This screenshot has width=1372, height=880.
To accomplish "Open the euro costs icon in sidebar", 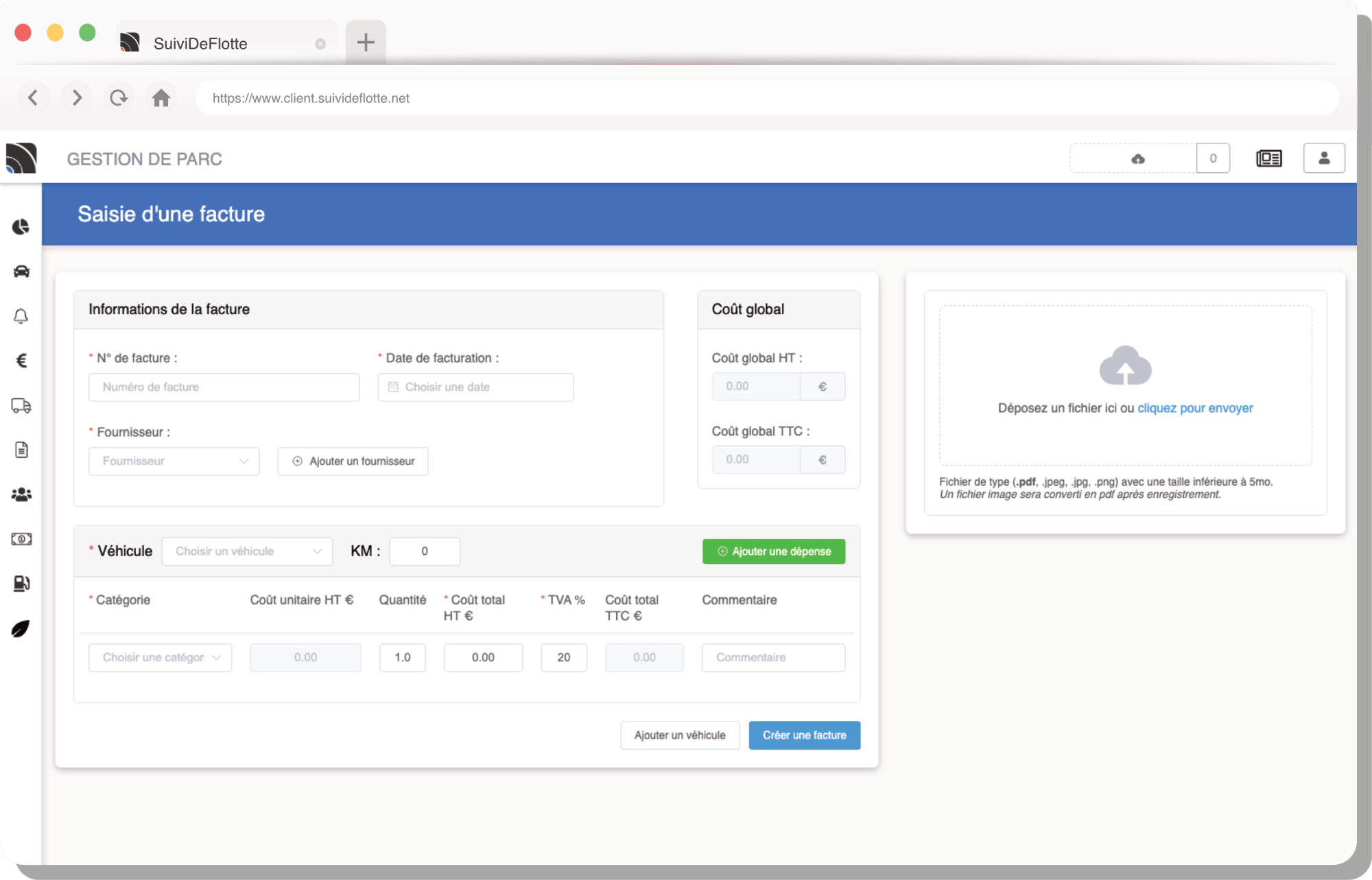I will point(21,360).
